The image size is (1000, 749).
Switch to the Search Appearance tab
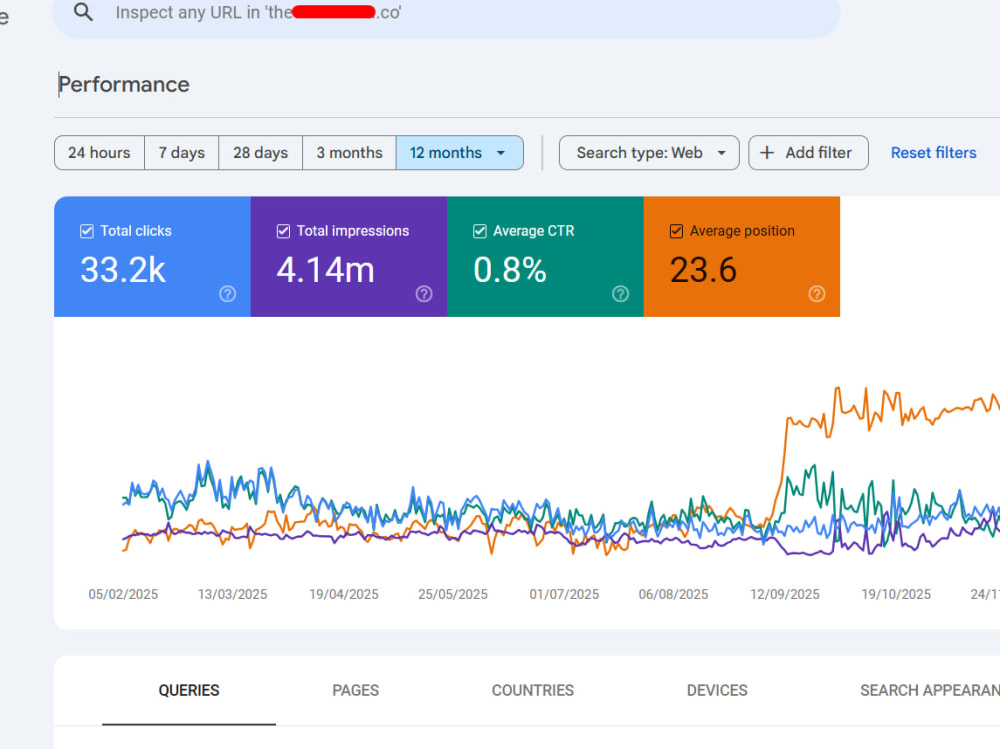pos(929,690)
